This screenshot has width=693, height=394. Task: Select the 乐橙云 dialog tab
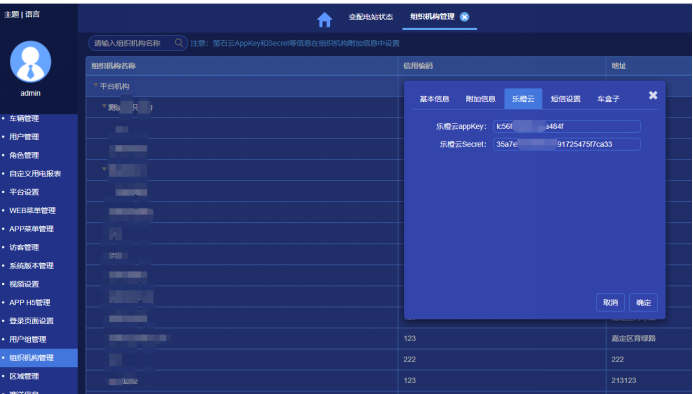tap(523, 99)
